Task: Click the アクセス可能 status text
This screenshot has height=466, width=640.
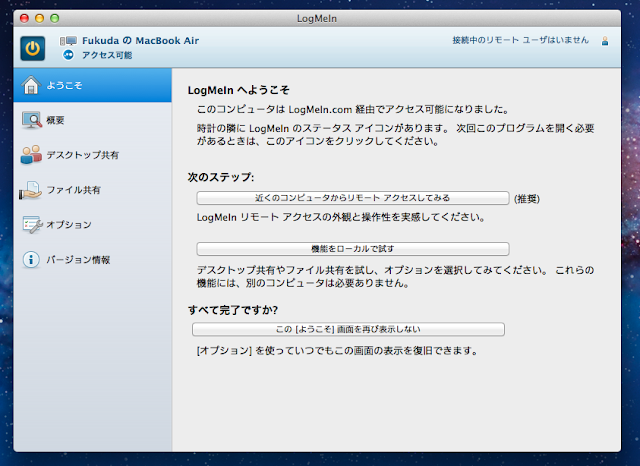Action: [x=107, y=55]
